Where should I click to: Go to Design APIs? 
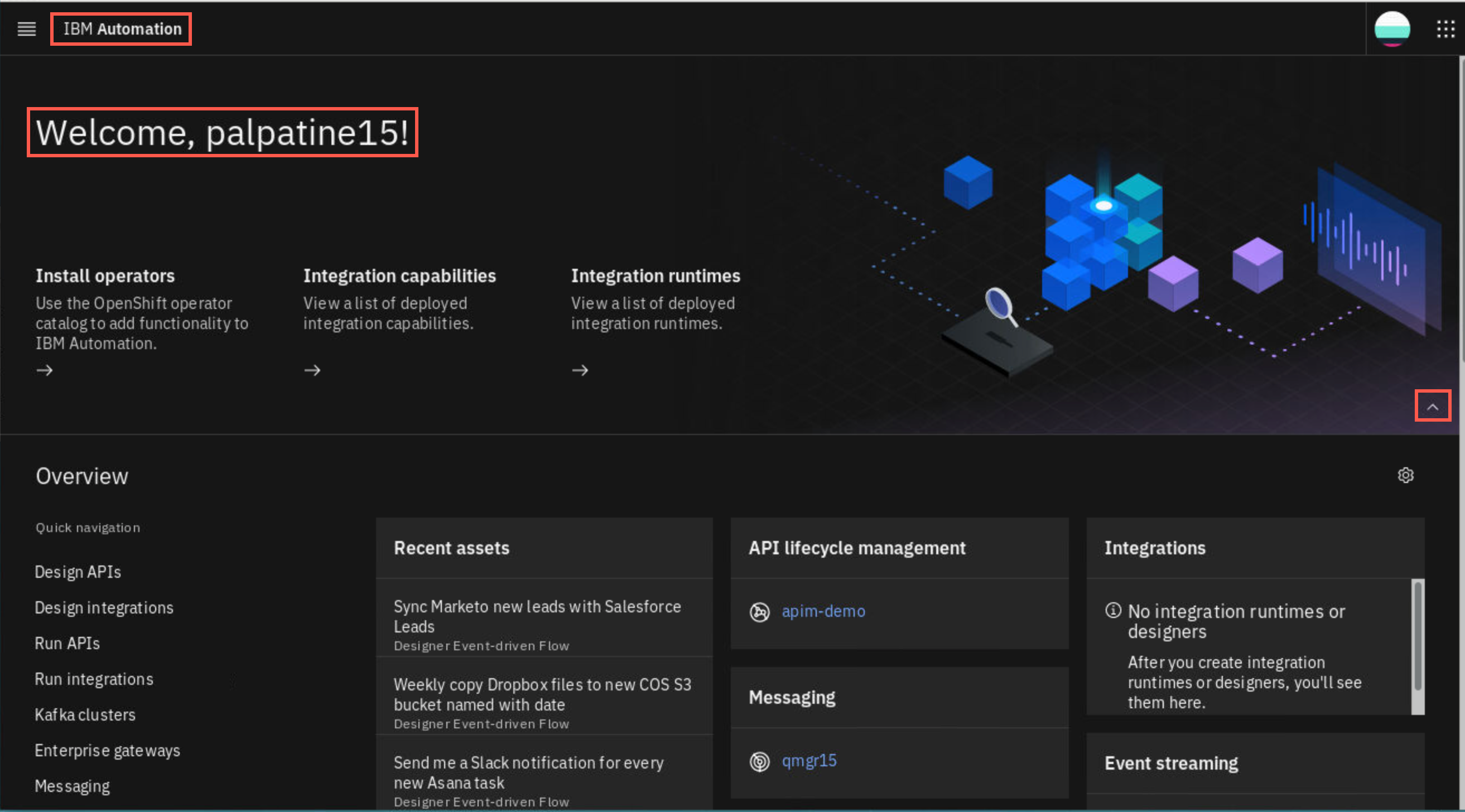pyautogui.click(x=78, y=572)
